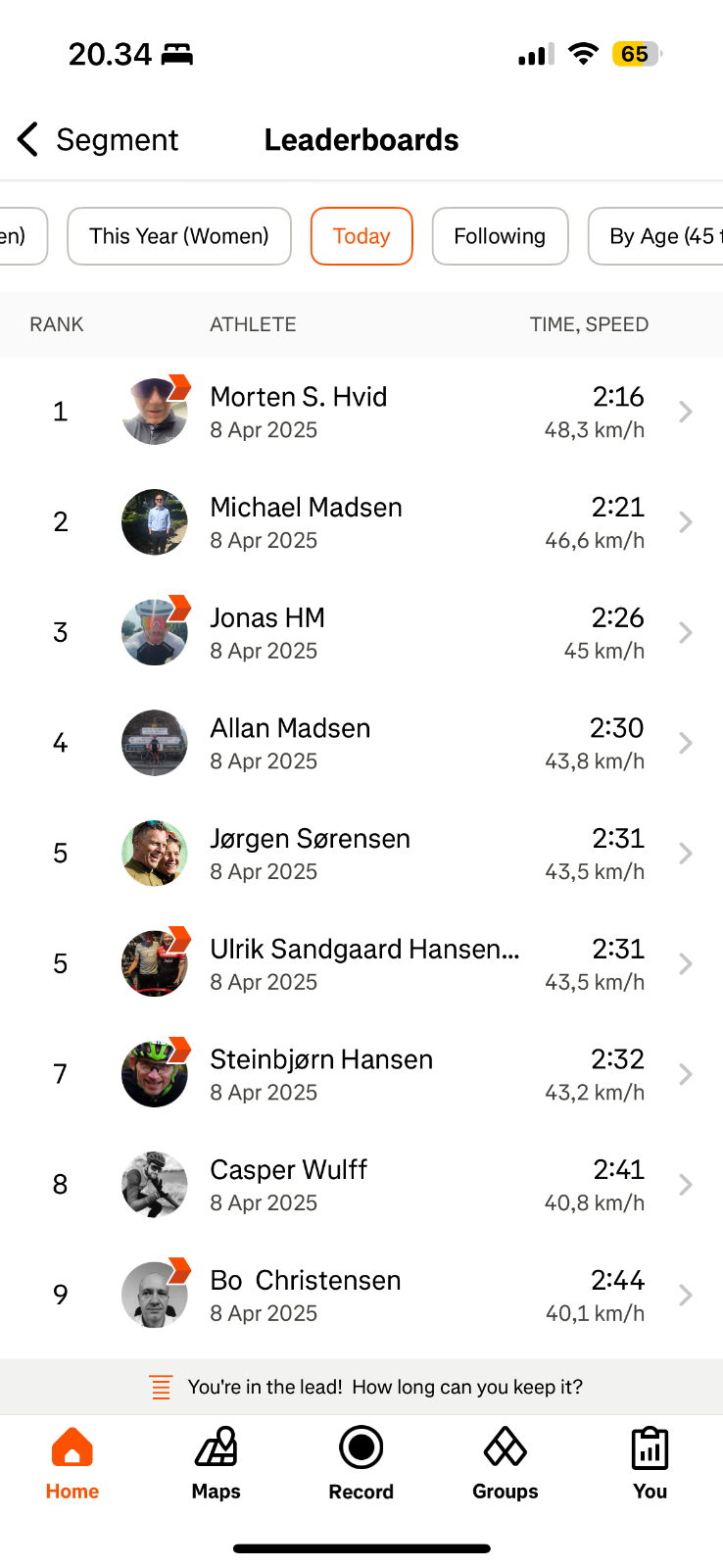Select the Following filter chip
Image resolution: width=723 pixels, height=1568 pixels.
tap(500, 236)
